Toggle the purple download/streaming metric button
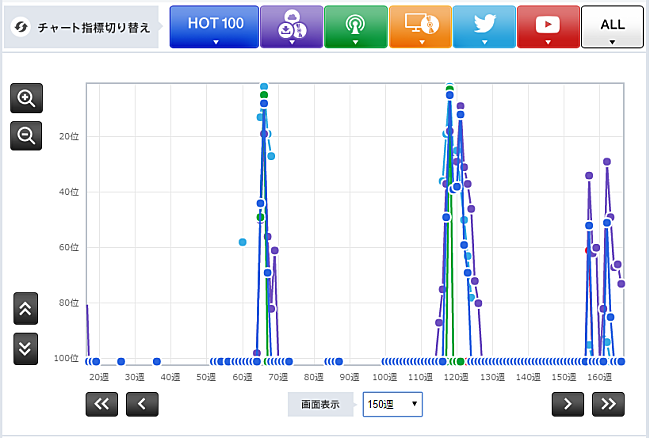This screenshot has width=650, height=438. click(x=291, y=27)
